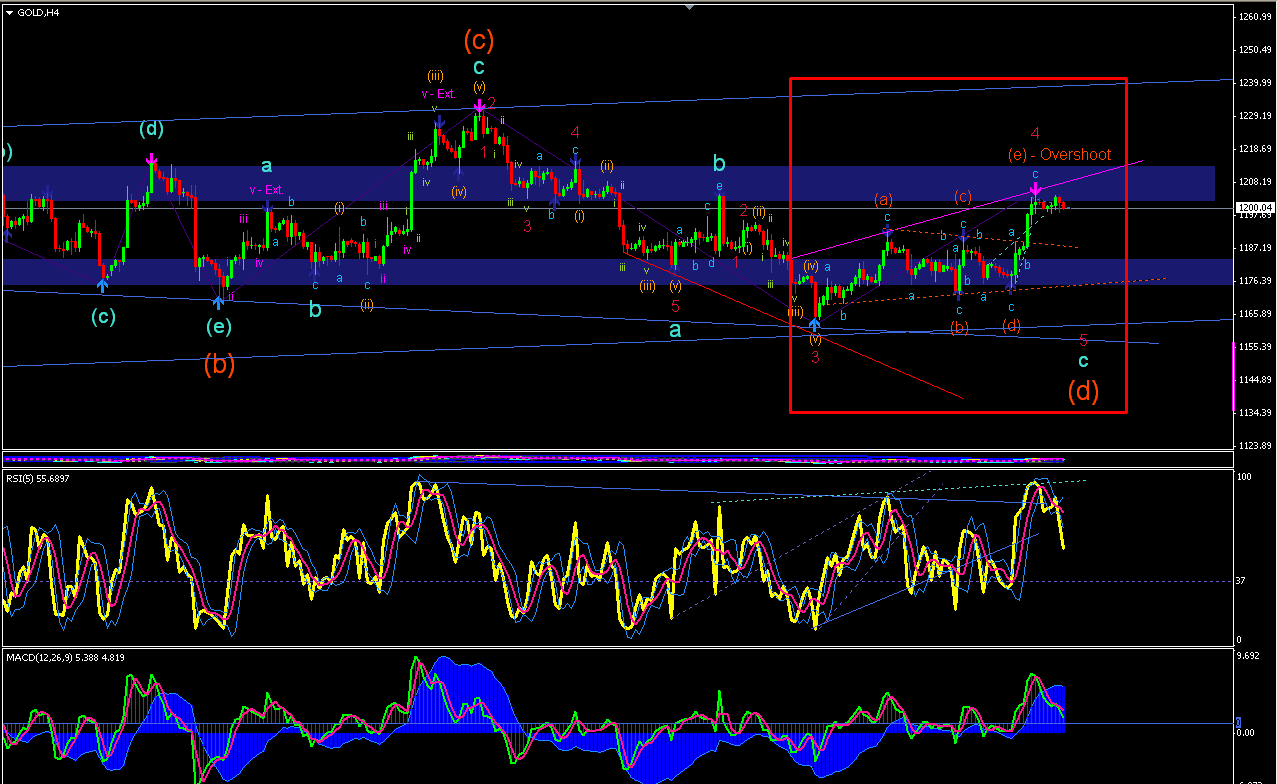1277x784 pixels.
Task: Click the blue level marker on MACD axis
Action: click(x=1238, y=722)
